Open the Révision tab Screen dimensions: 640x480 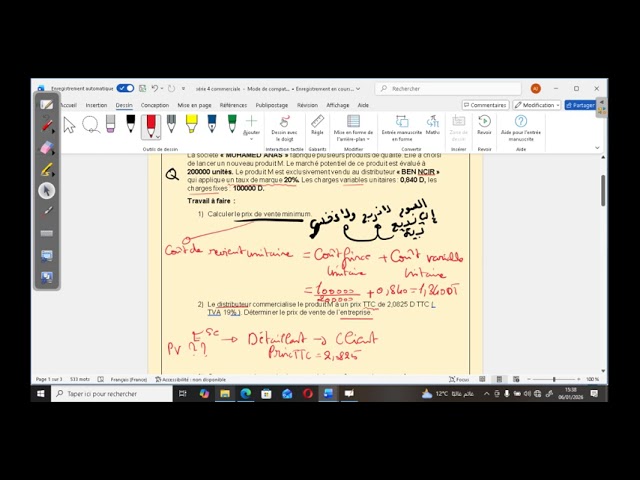click(307, 105)
